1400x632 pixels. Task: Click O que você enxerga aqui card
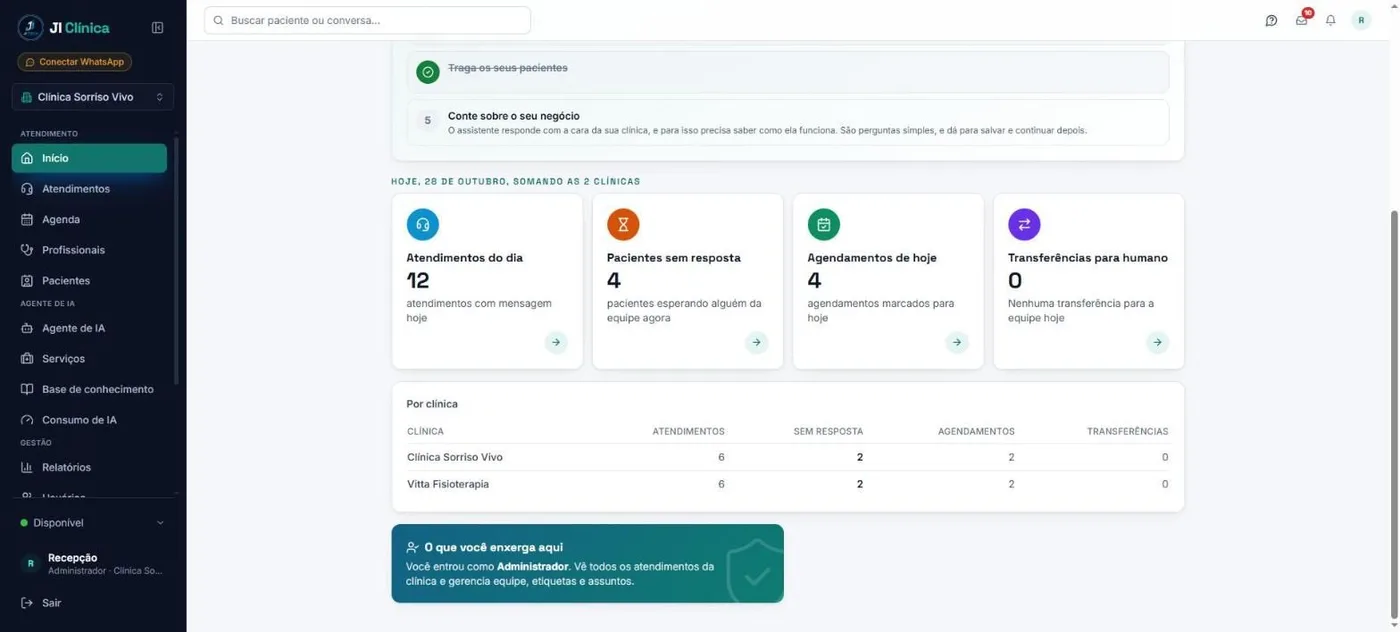587,564
